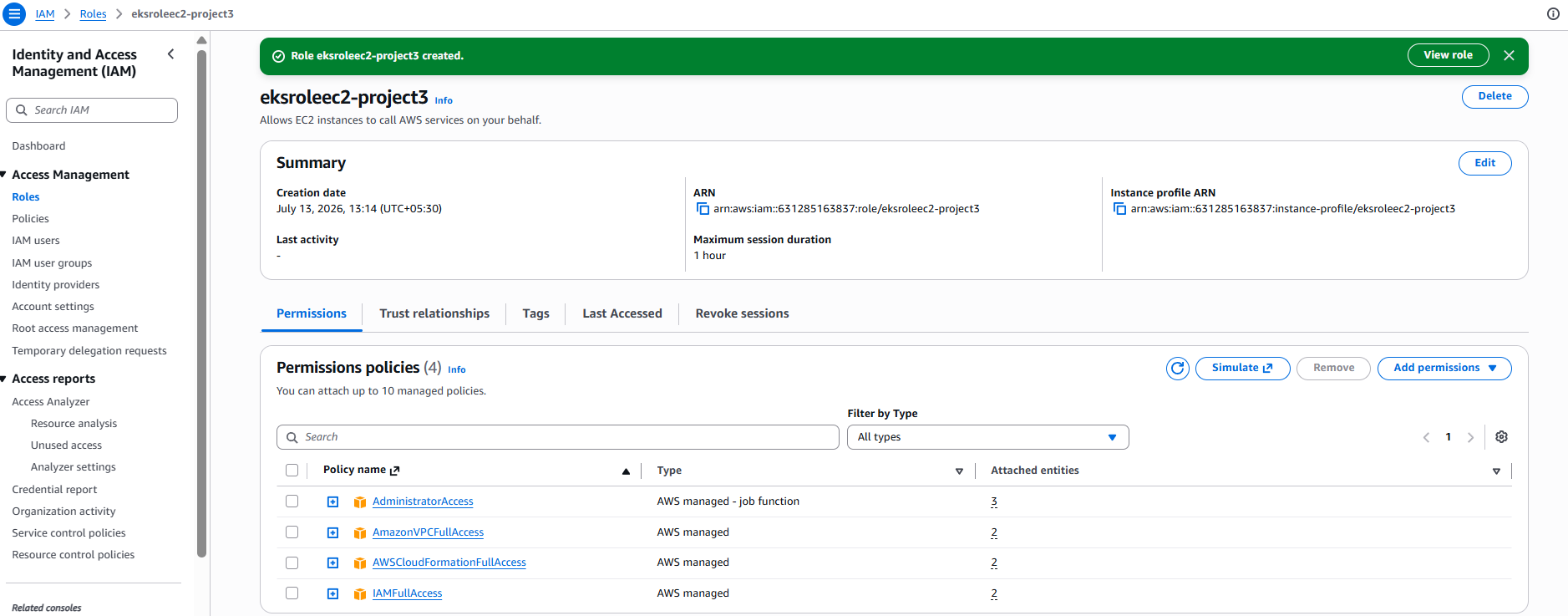Click the IAM breadcrumb link

coord(45,14)
